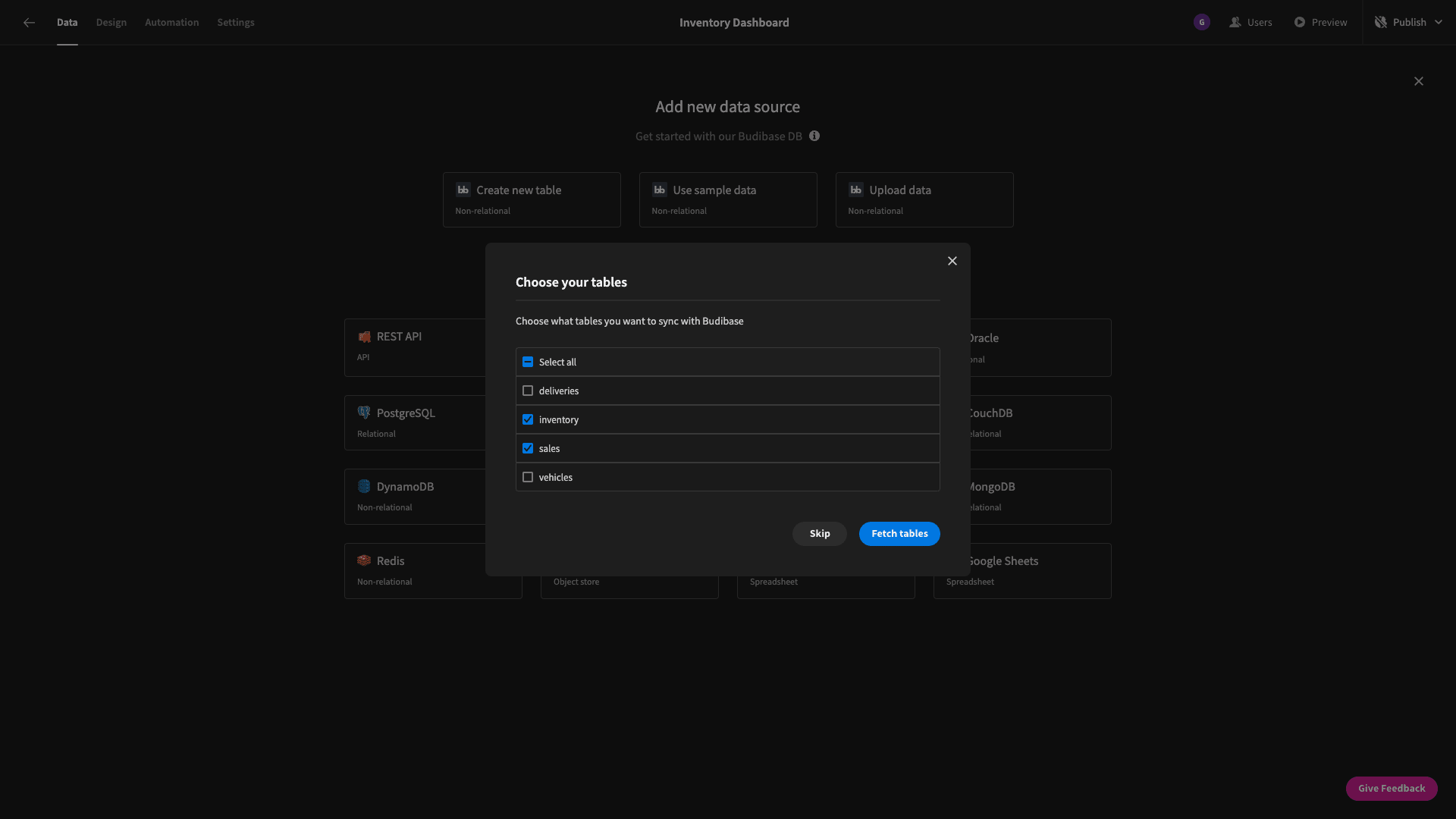Viewport: 1456px width, 819px height.
Task: Check the deliveries table checkbox
Action: tap(528, 391)
